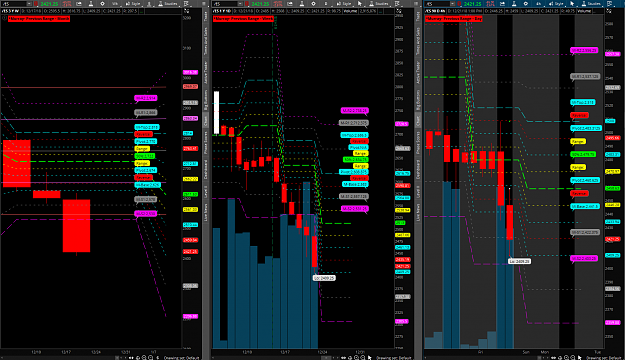
Task: Click red link clip icon in right chart
Action: click(459, 4)
